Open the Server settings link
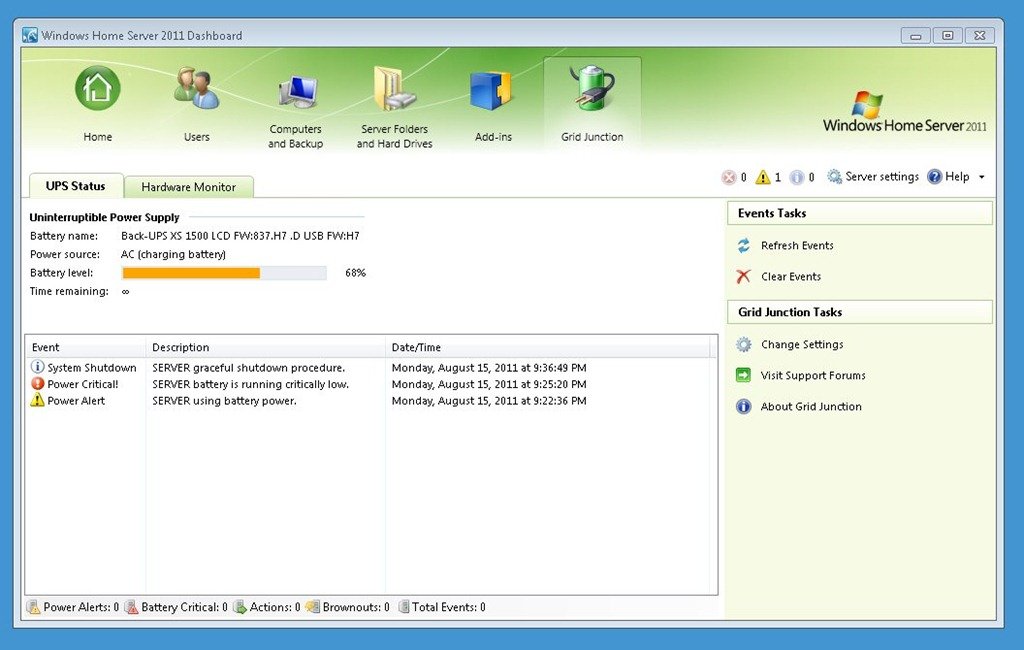This screenshot has height=650, width=1024. pyautogui.click(x=882, y=176)
